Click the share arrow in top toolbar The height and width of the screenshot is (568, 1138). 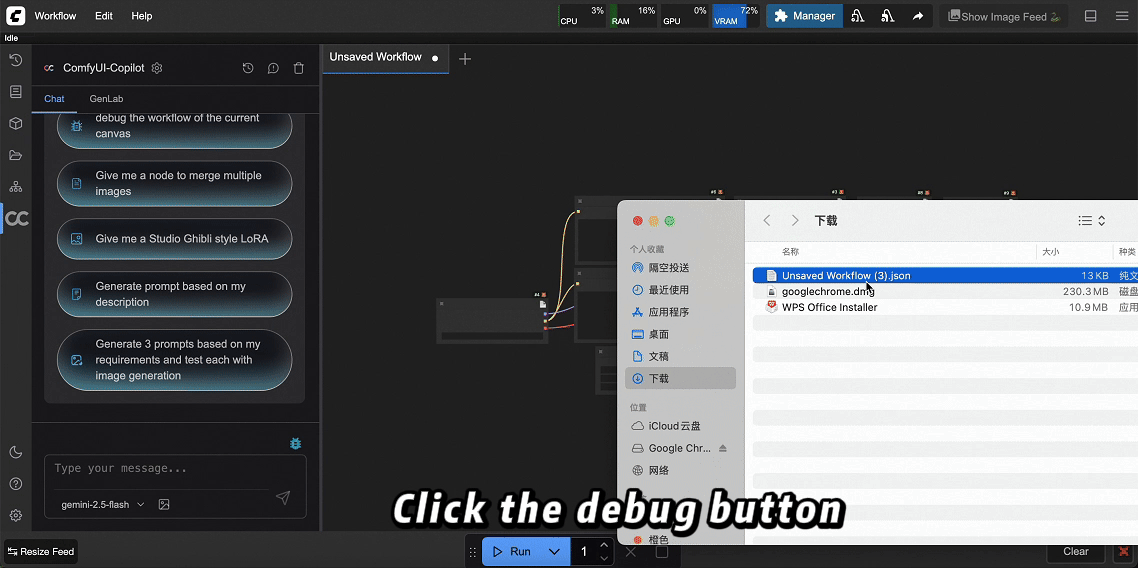917,16
